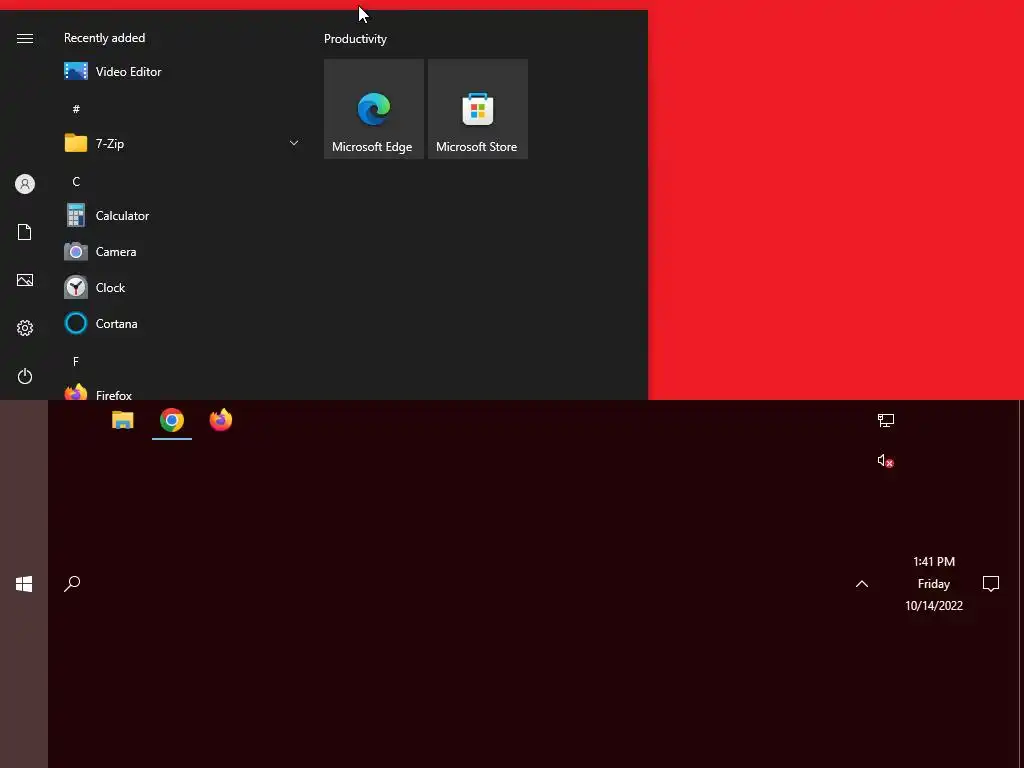Open Settings gear in Start sidebar
The height and width of the screenshot is (768, 1024).
tap(25, 328)
